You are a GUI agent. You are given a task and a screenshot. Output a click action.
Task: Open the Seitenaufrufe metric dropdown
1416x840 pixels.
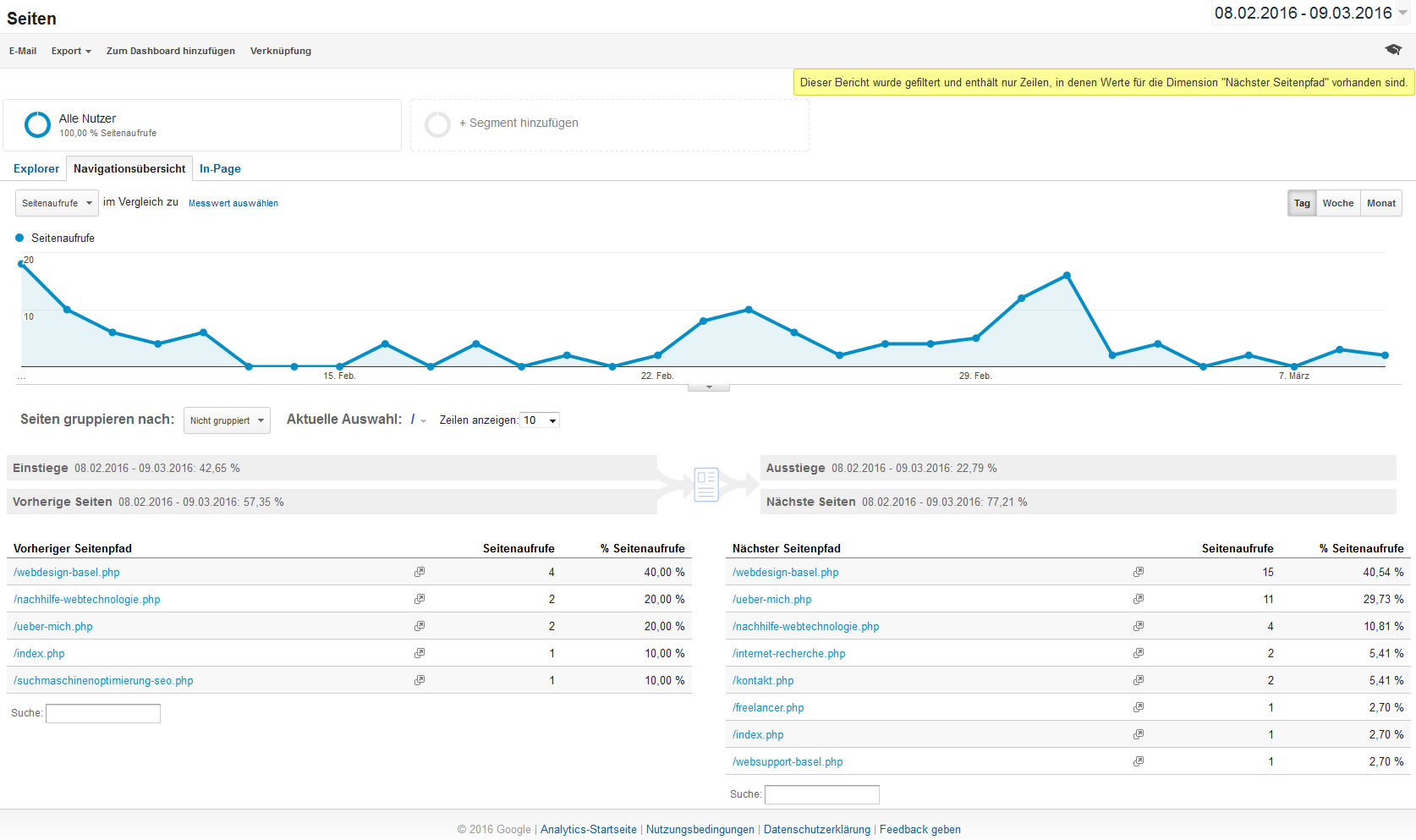click(x=57, y=203)
